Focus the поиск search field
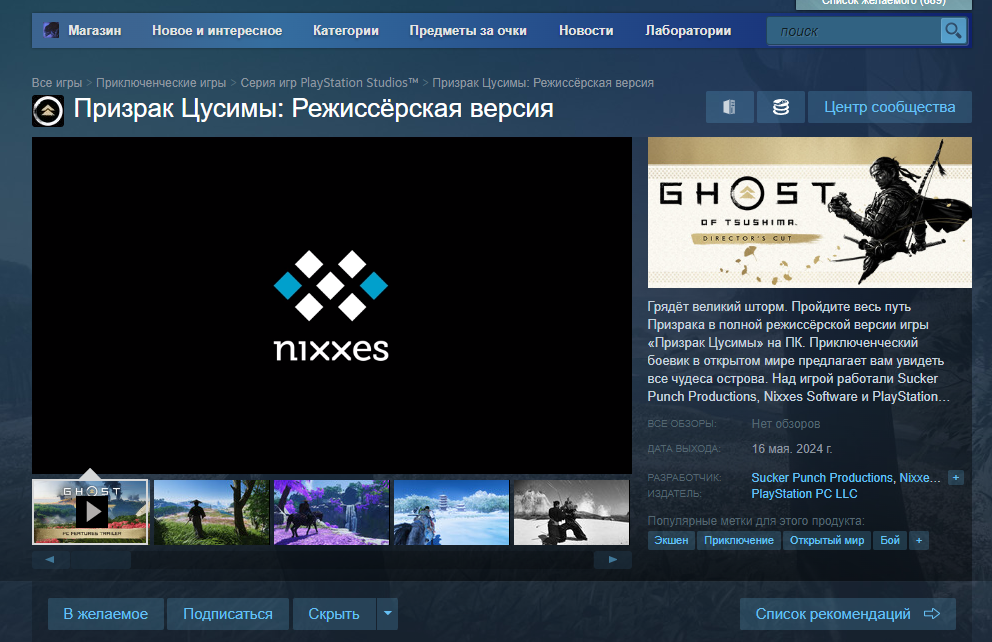Viewport: 992px width, 642px height. (853, 31)
